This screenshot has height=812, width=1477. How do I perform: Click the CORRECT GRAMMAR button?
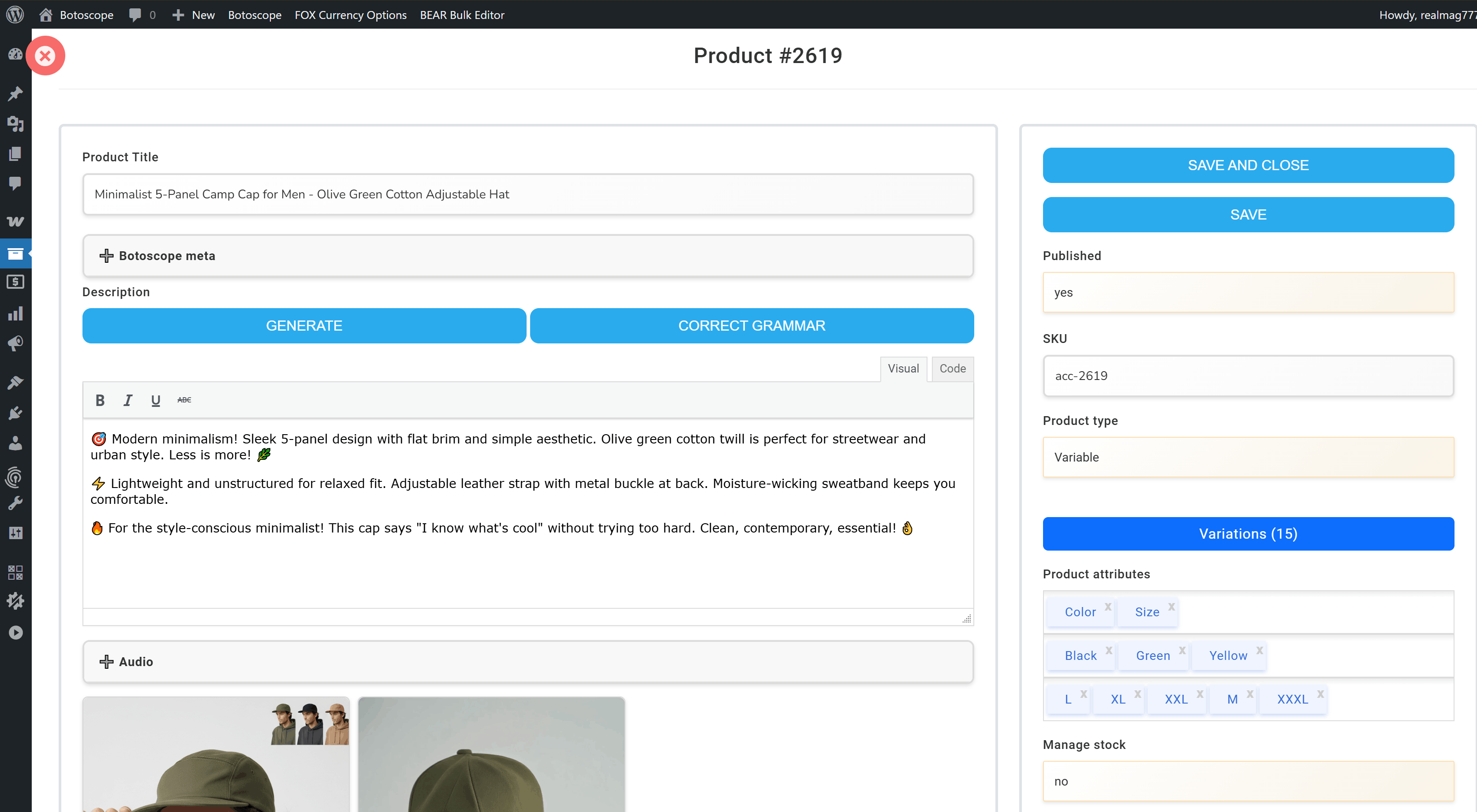coord(751,325)
